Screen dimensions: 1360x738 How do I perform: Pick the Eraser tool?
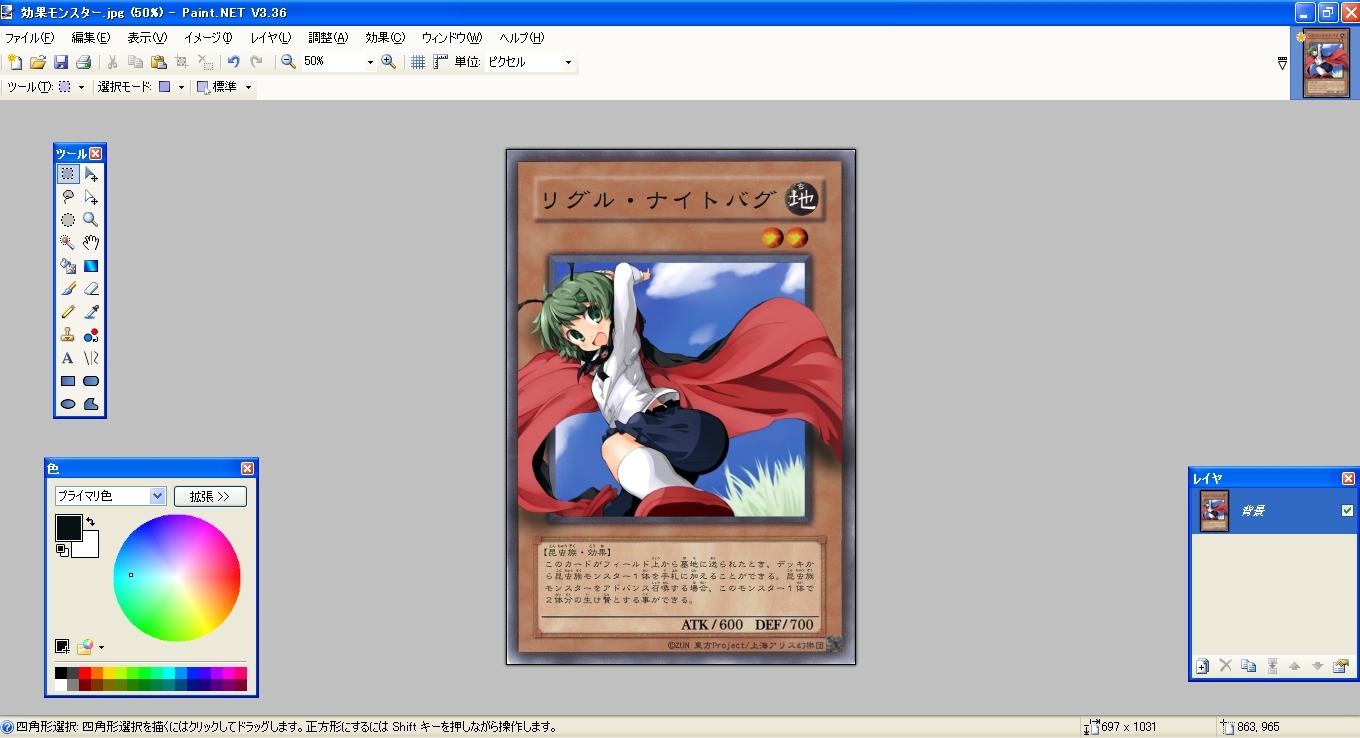pyautogui.click(x=91, y=289)
